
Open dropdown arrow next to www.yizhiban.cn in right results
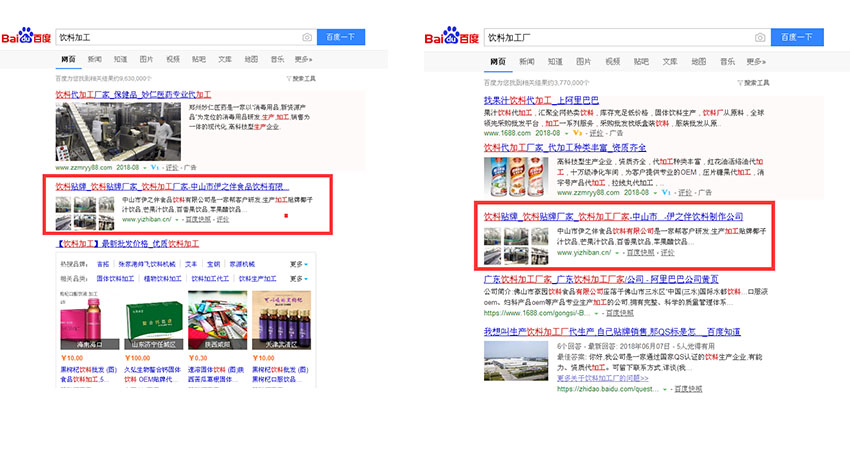pos(617,253)
